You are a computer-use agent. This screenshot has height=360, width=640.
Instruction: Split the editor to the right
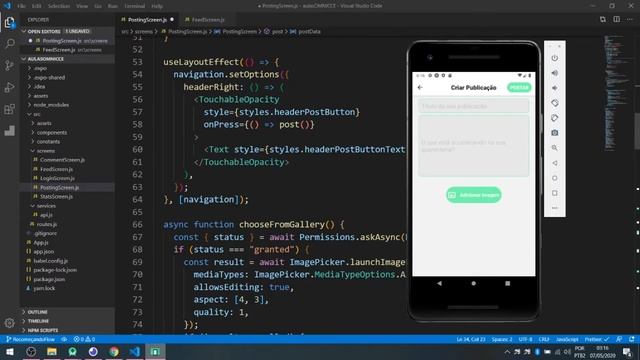point(616,19)
